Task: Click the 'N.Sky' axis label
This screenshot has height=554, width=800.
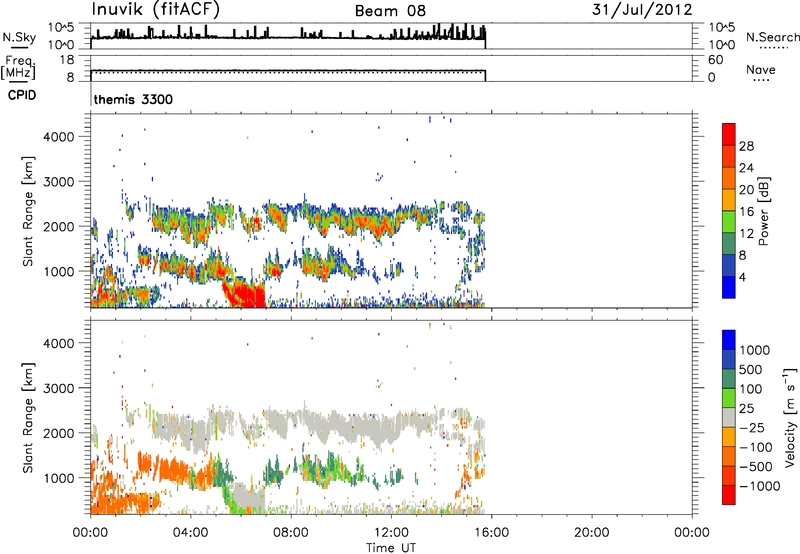Action: [19, 37]
